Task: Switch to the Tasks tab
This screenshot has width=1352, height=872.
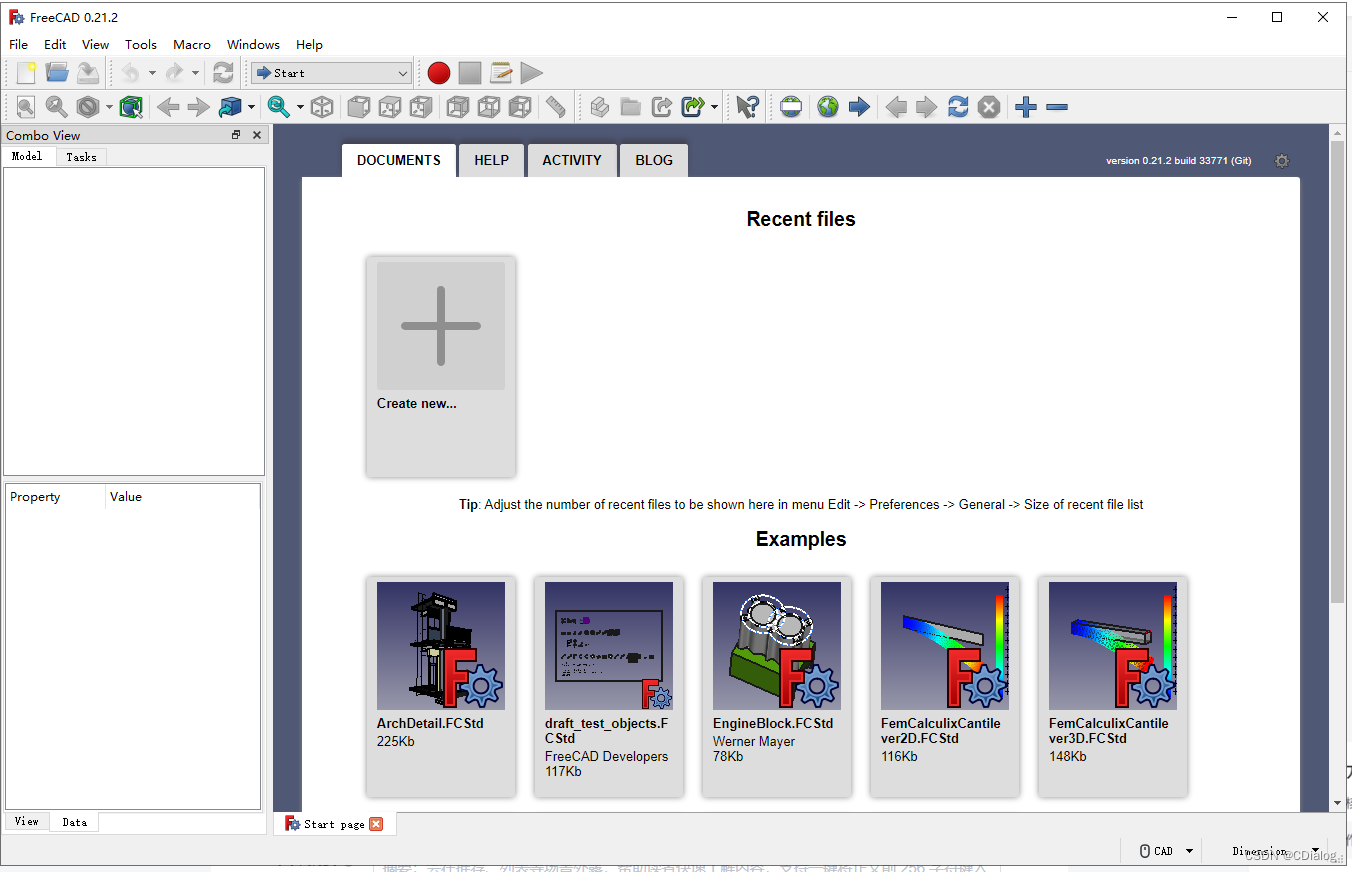Action: [x=81, y=156]
